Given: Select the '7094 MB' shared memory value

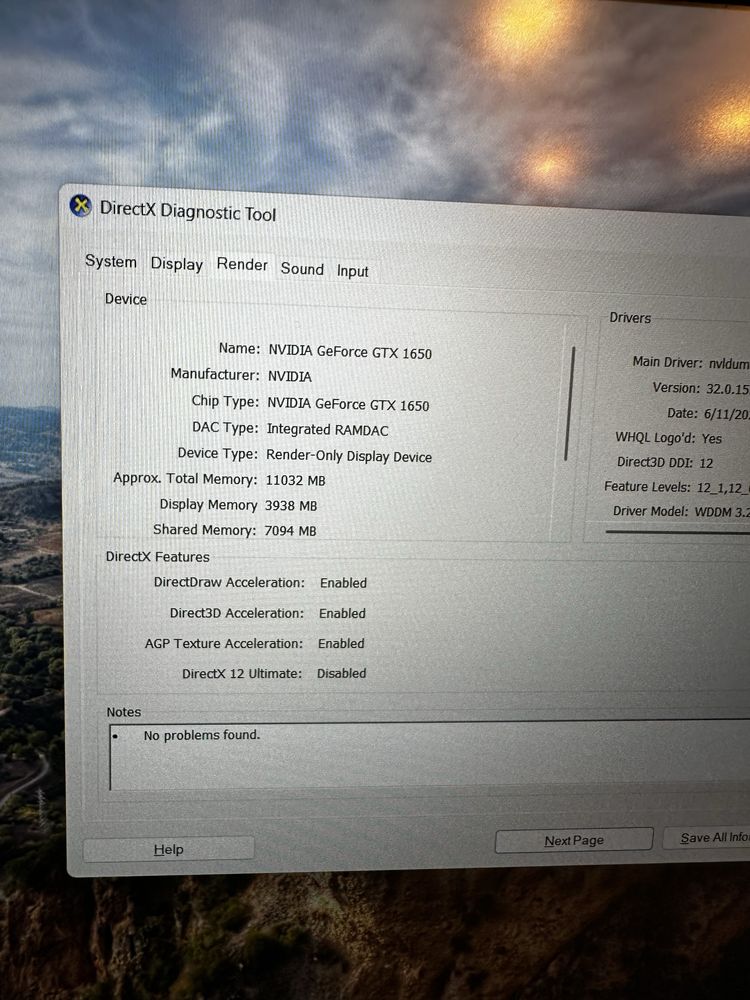Looking at the screenshot, I should click(290, 531).
